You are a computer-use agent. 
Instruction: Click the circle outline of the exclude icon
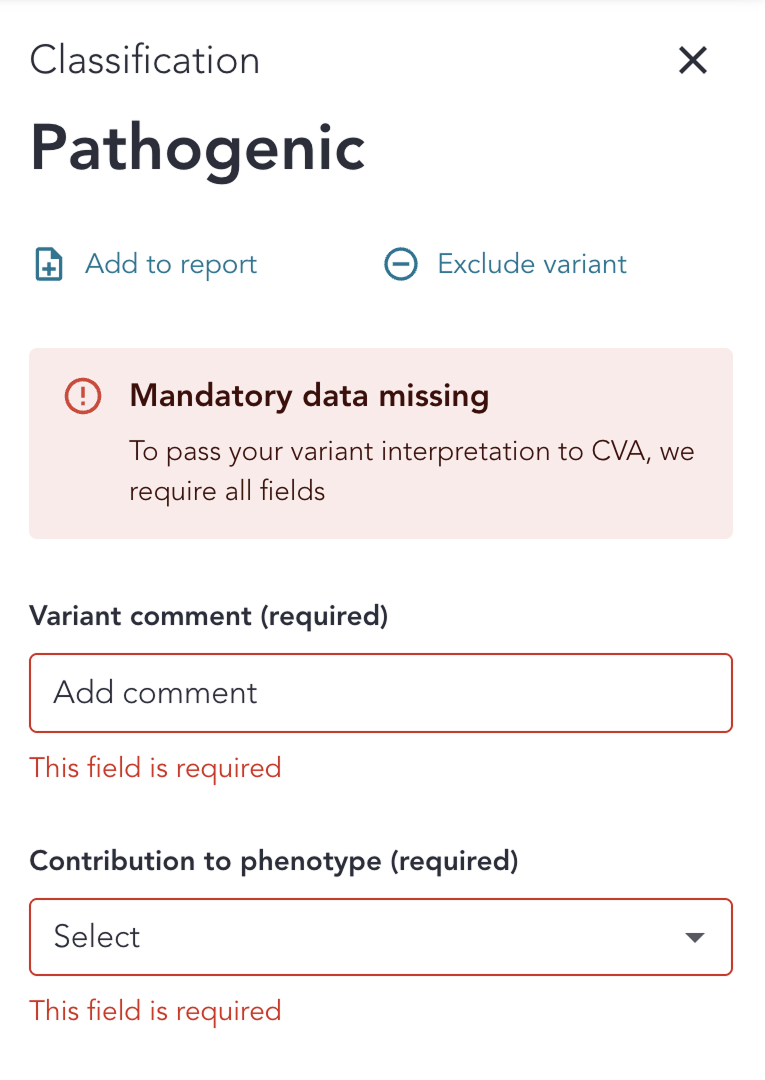(x=400, y=264)
